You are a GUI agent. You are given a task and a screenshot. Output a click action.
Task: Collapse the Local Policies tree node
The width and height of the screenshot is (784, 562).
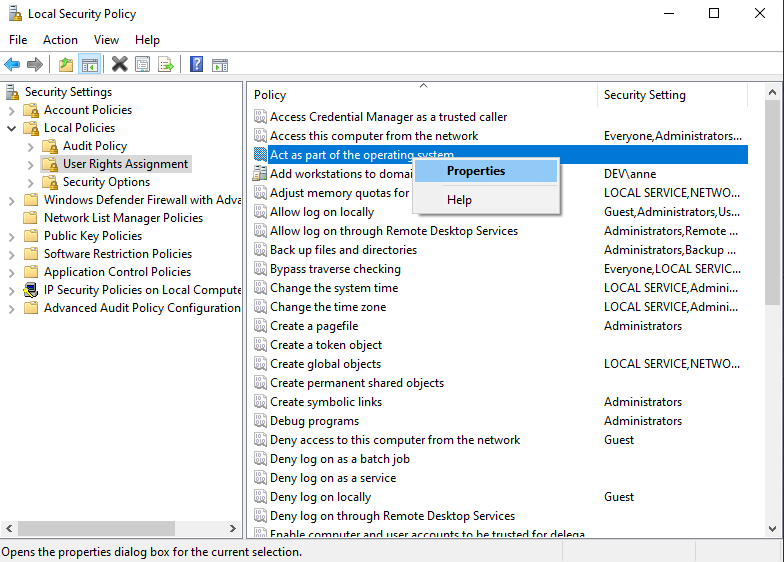12,128
